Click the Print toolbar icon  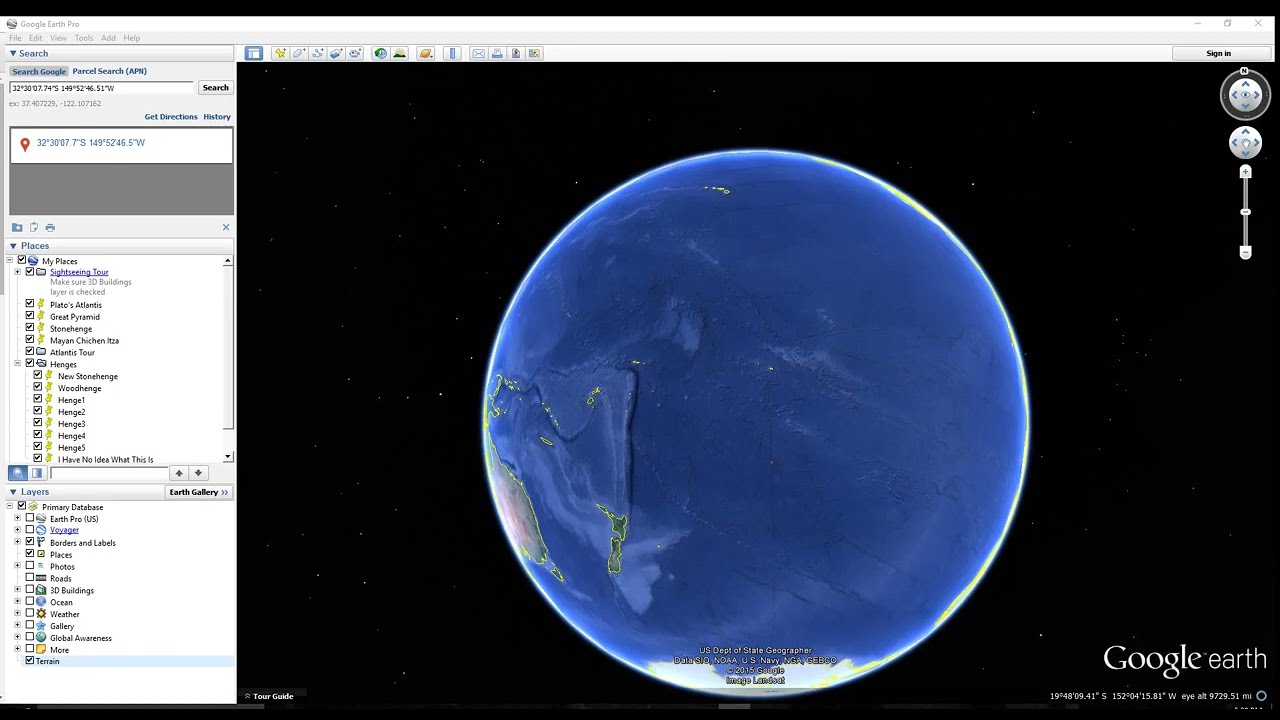[497, 53]
